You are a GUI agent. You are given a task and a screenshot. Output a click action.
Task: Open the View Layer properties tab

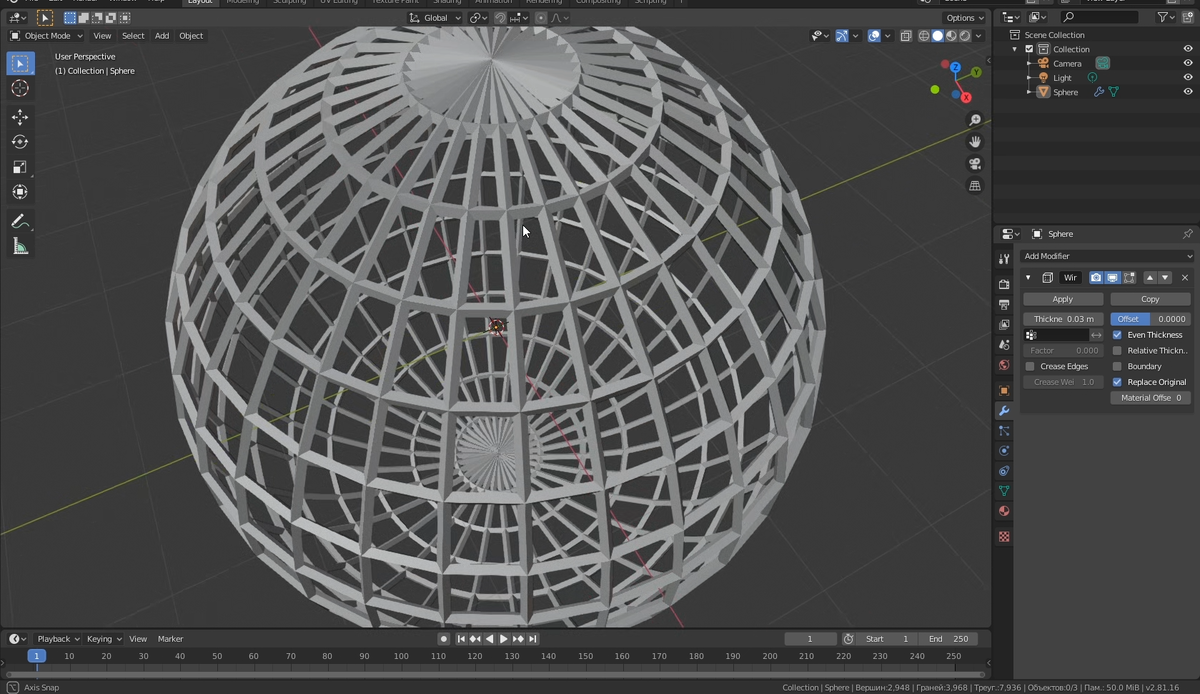1004,325
